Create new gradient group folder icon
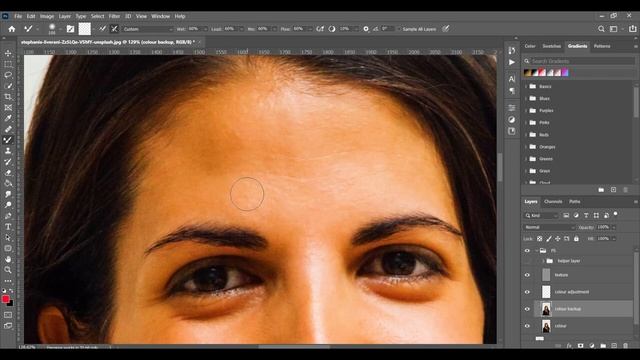The image size is (640, 360). (x=601, y=190)
